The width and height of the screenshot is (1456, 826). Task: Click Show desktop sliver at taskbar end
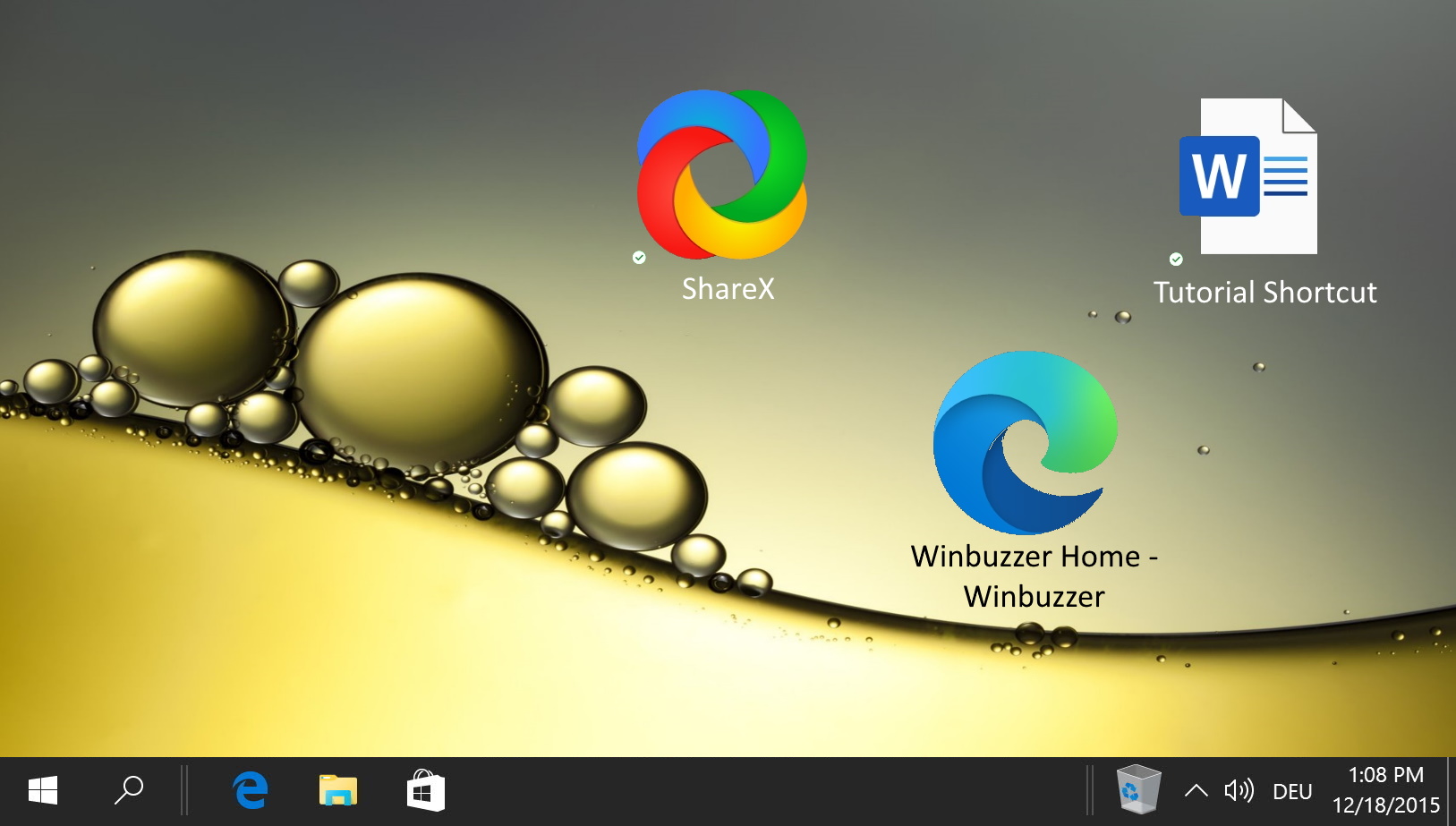pyautogui.click(x=1452, y=791)
